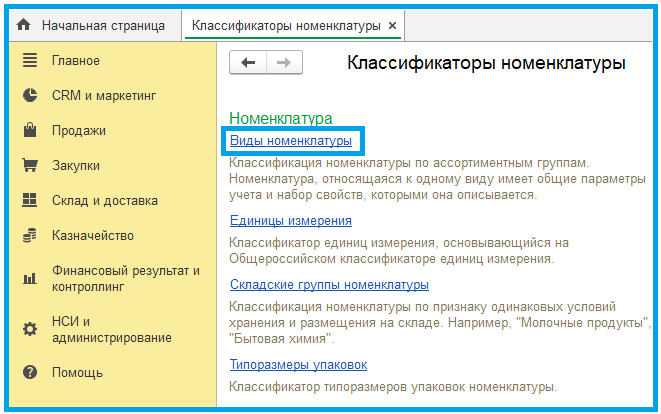Screen dimensions: 661x414
Task: Click the CRM и маркетинг pie chart icon
Action: pos(29,96)
